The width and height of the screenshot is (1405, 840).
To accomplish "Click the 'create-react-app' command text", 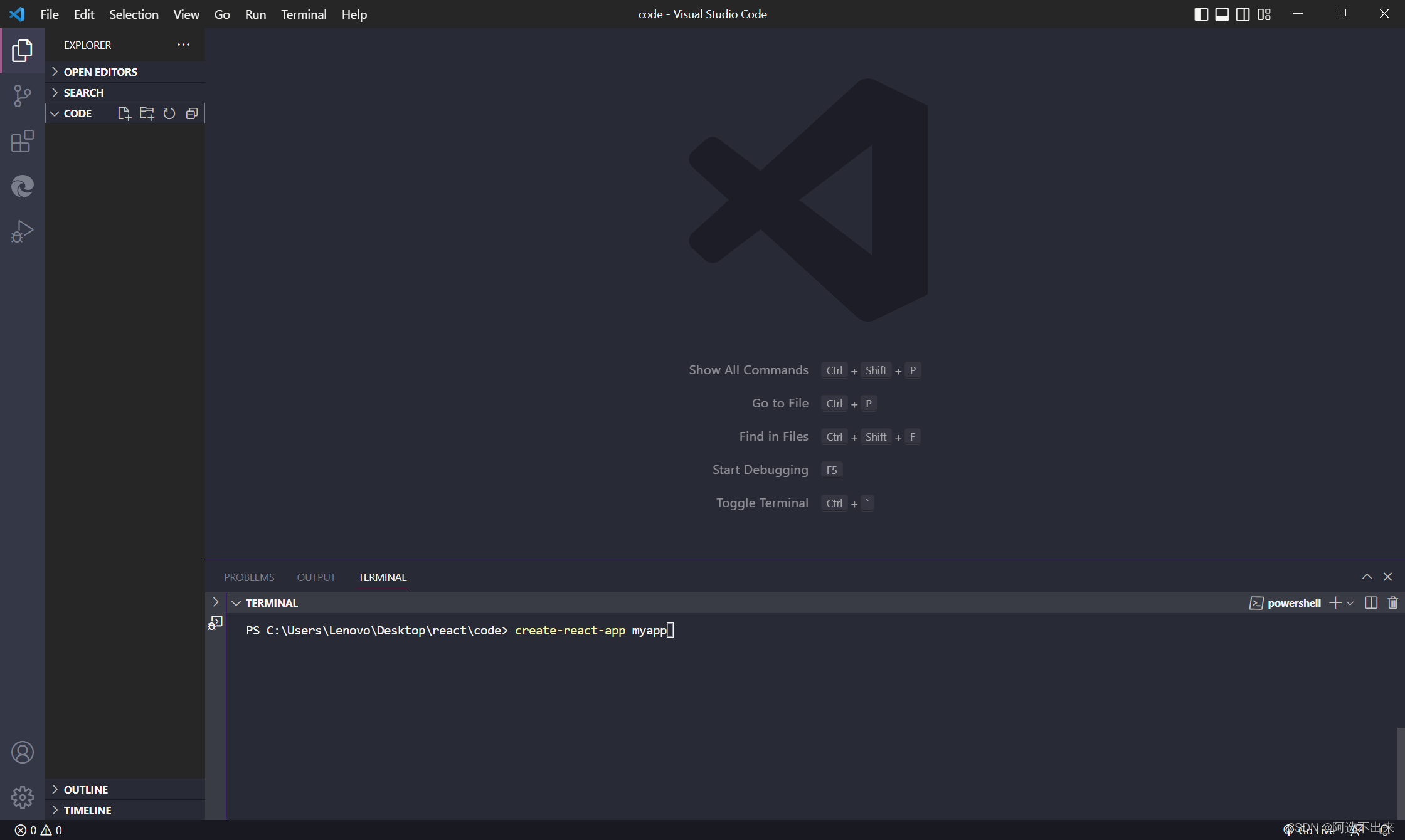I will coord(570,630).
